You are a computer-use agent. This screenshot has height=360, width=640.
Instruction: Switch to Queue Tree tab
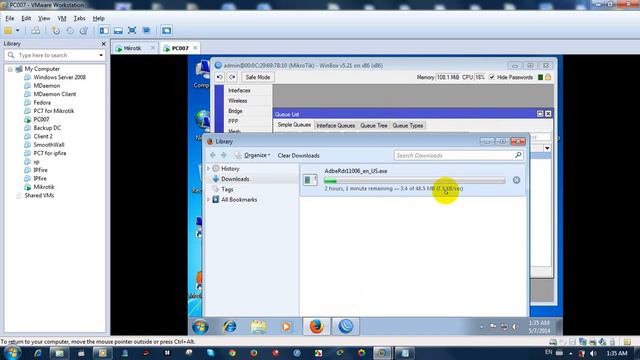click(373, 125)
